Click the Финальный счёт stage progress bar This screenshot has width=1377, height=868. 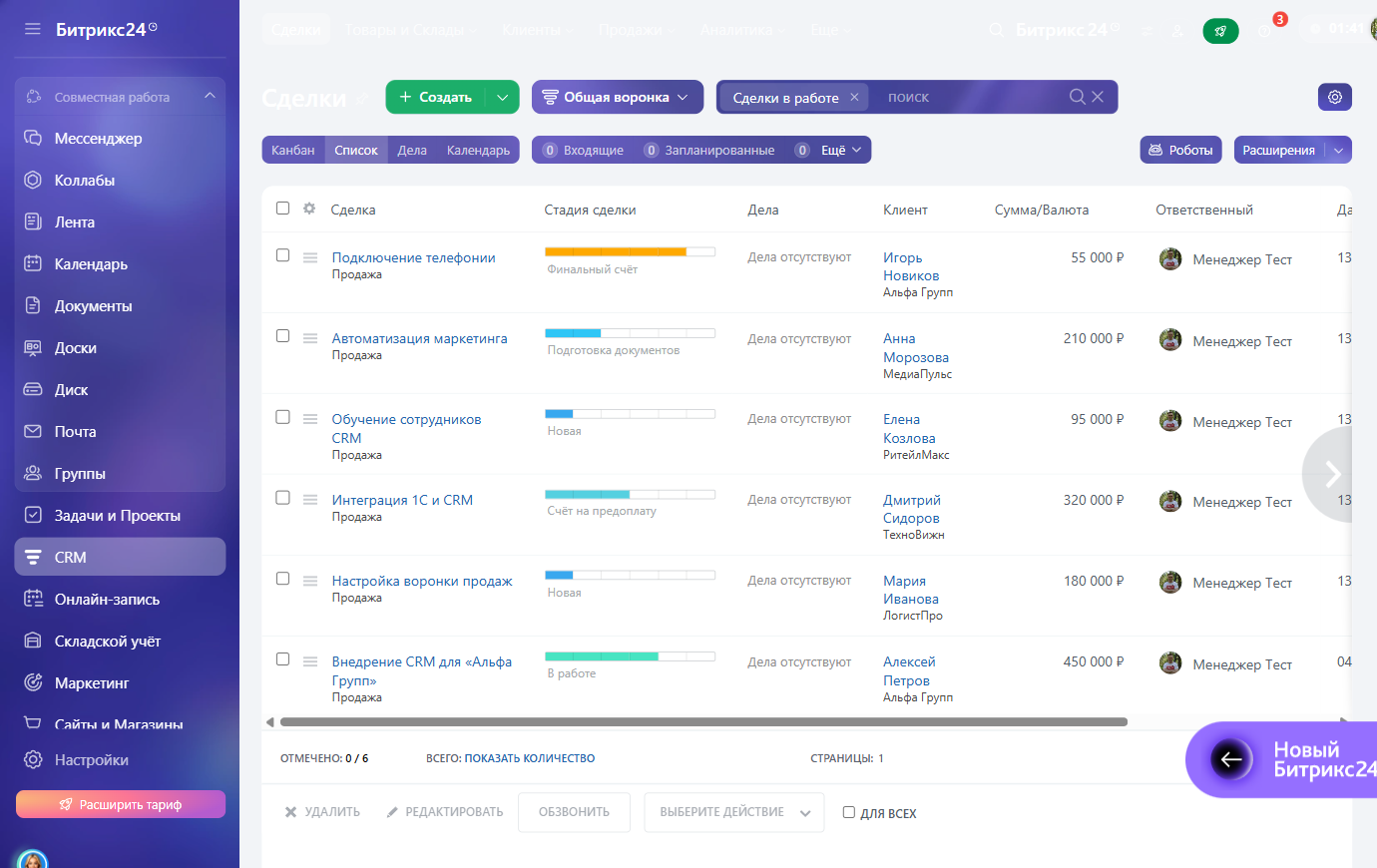click(x=631, y=251)
